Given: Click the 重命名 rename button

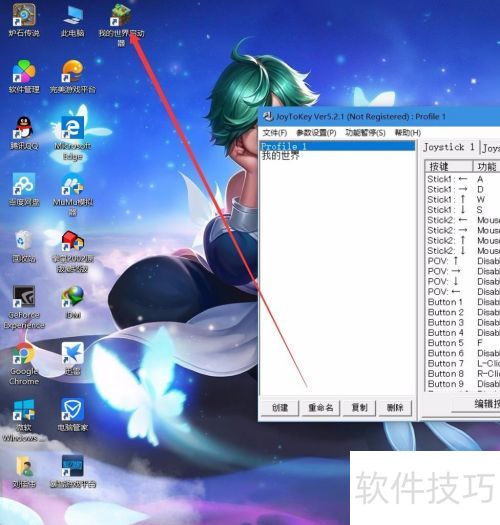Looking at the screenshot, I should coord(320,407).
